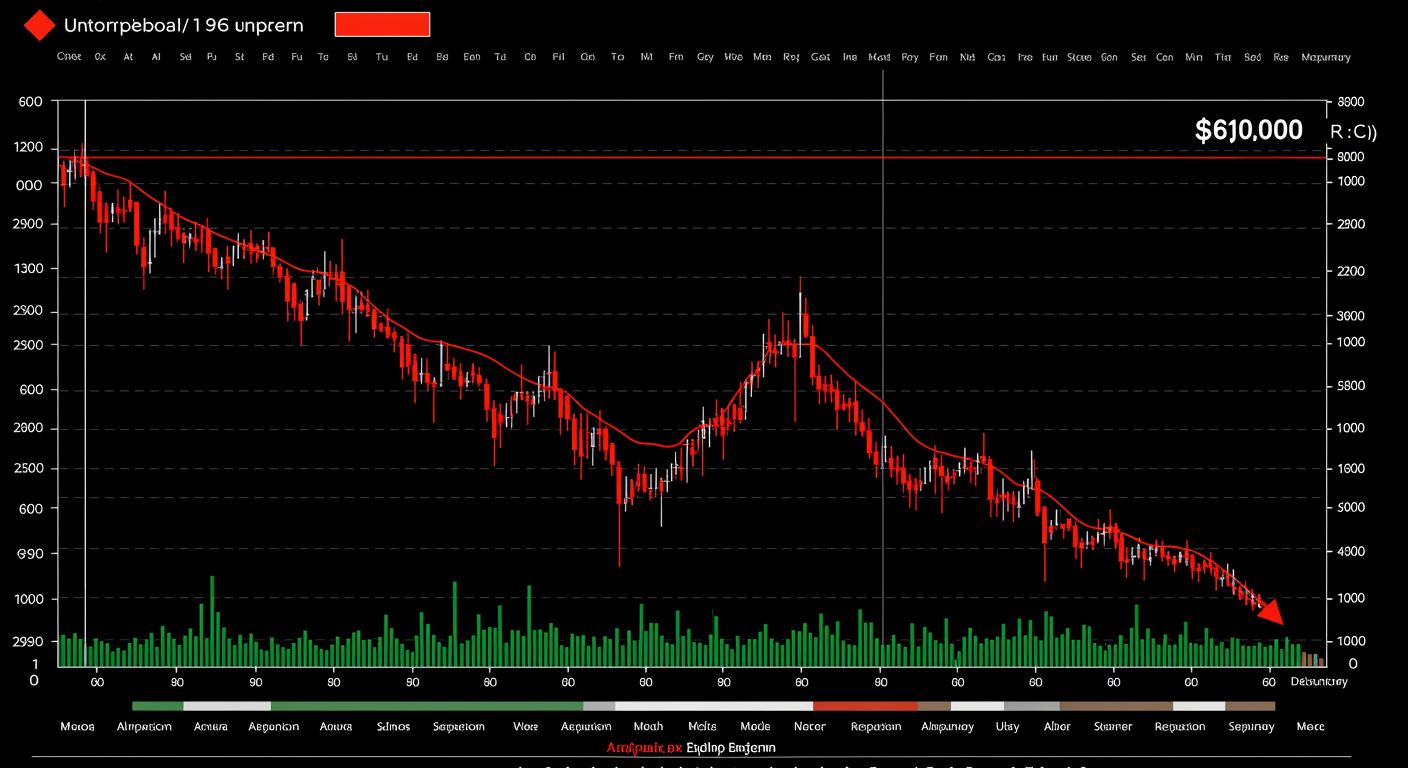Select the red rectangle swatch in header
1408x768 pixels.
pyautogui.click(x=382, y=24)
